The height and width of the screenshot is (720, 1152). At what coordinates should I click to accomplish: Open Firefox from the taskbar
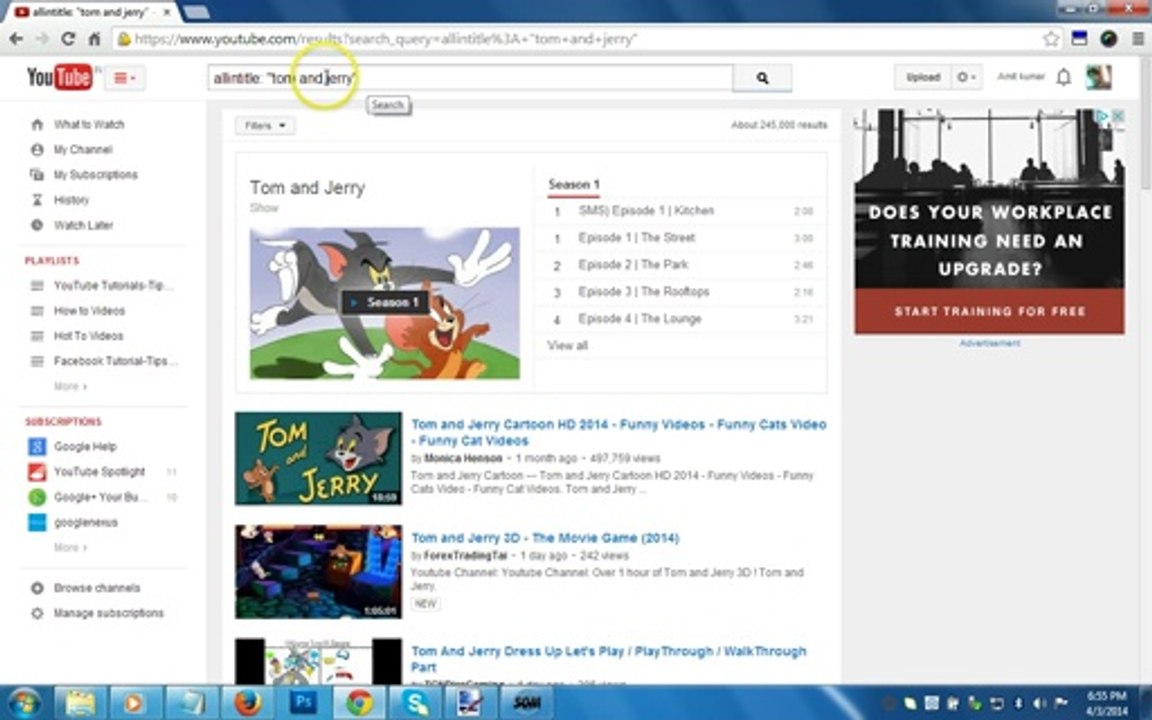pos(248,703)
